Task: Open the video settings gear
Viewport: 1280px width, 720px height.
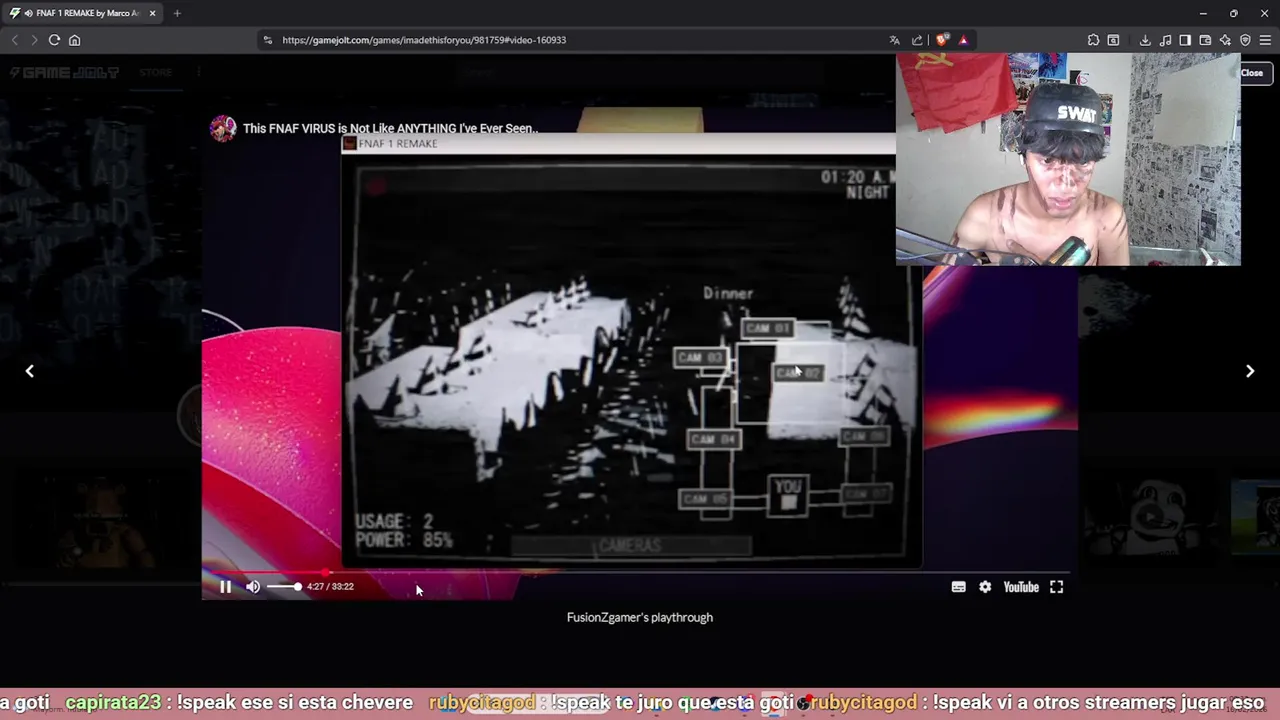Action: point(985,587)
